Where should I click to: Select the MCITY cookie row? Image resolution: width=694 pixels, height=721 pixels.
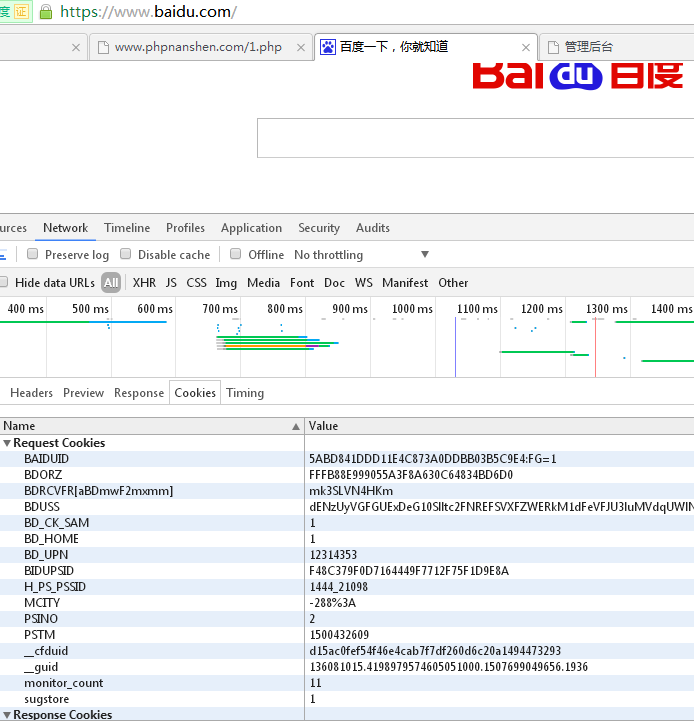coord(347,603)
